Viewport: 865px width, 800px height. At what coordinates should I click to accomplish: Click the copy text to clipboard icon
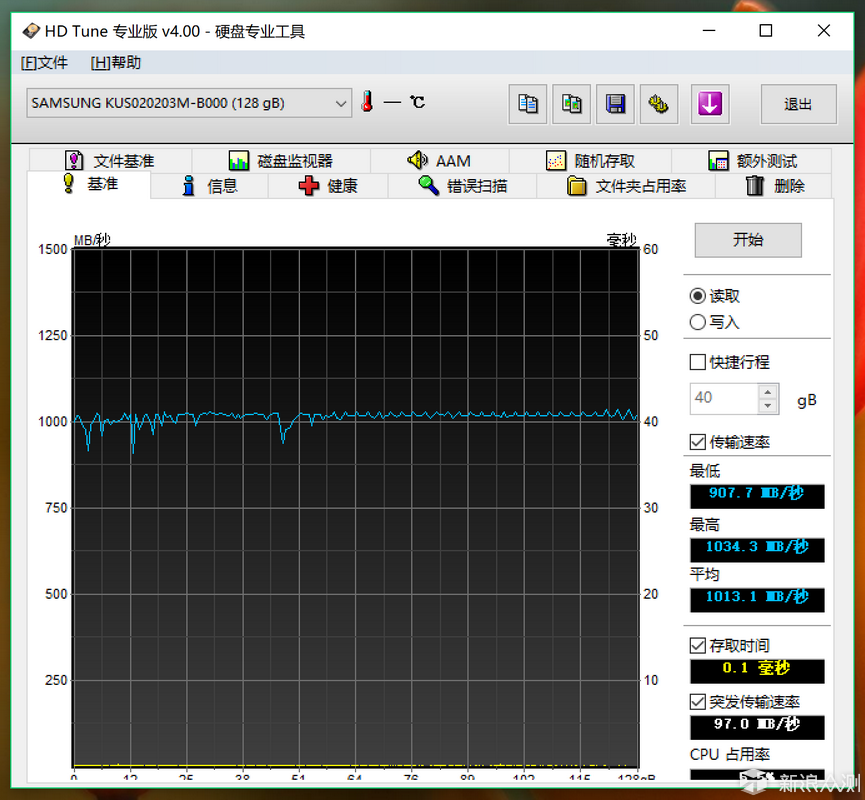(x=527, y=103)
